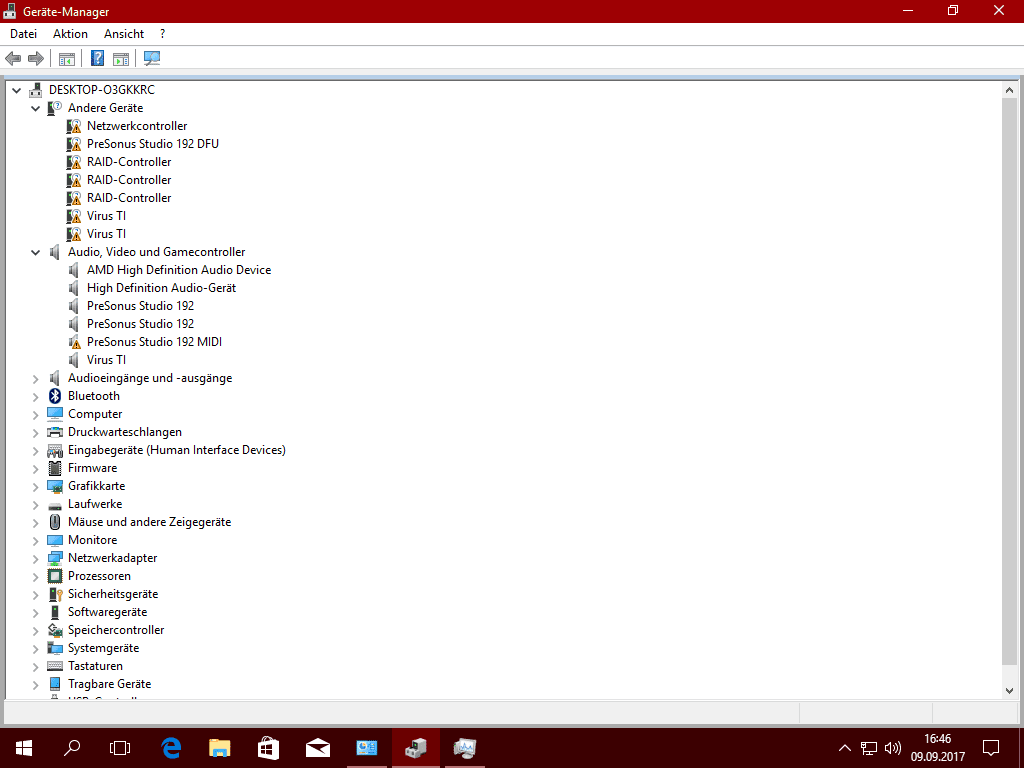Click the vertical scrollbar thumb
The height and width of the screenshot is (768, 1024).
[1010, 382]
